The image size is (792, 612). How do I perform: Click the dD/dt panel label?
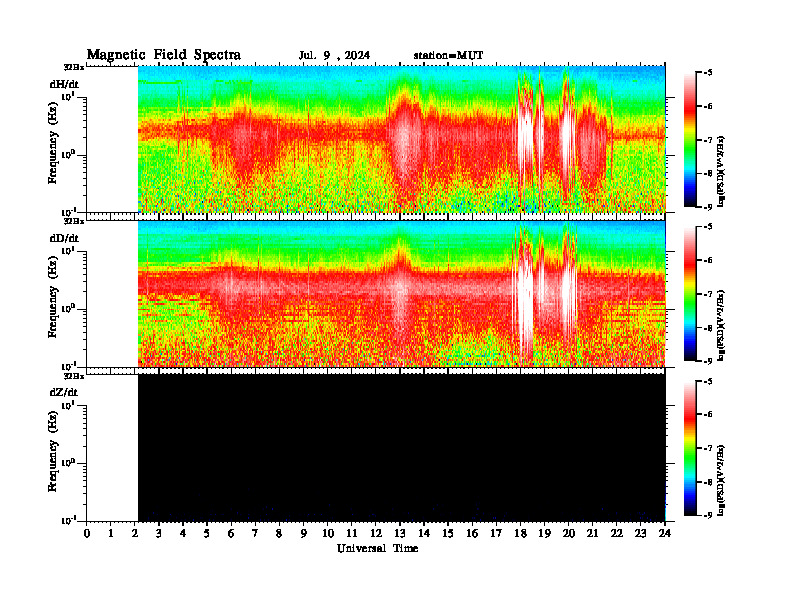[x=64, y=238]
